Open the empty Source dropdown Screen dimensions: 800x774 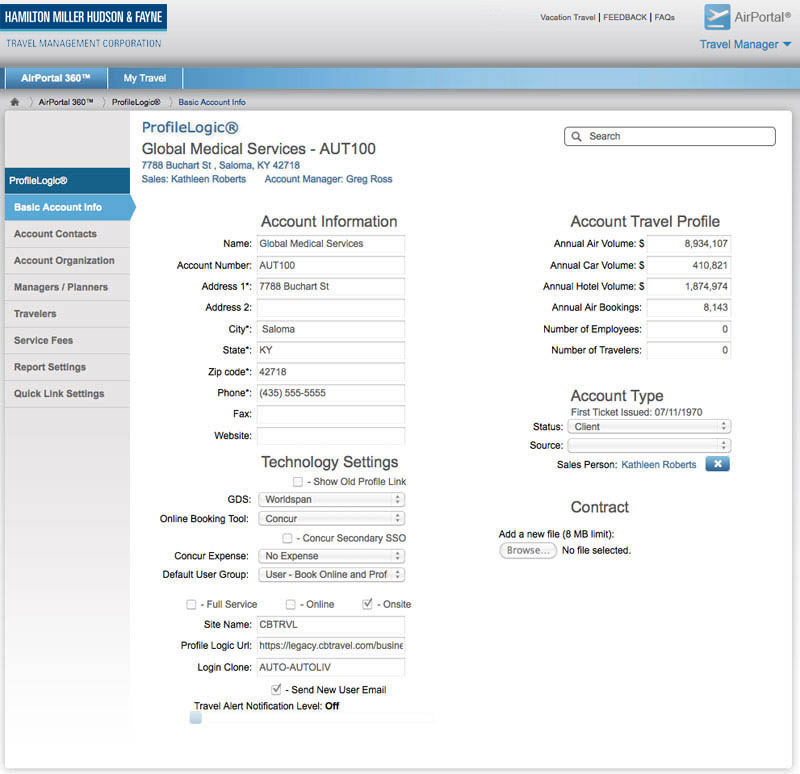coord(649,446)
